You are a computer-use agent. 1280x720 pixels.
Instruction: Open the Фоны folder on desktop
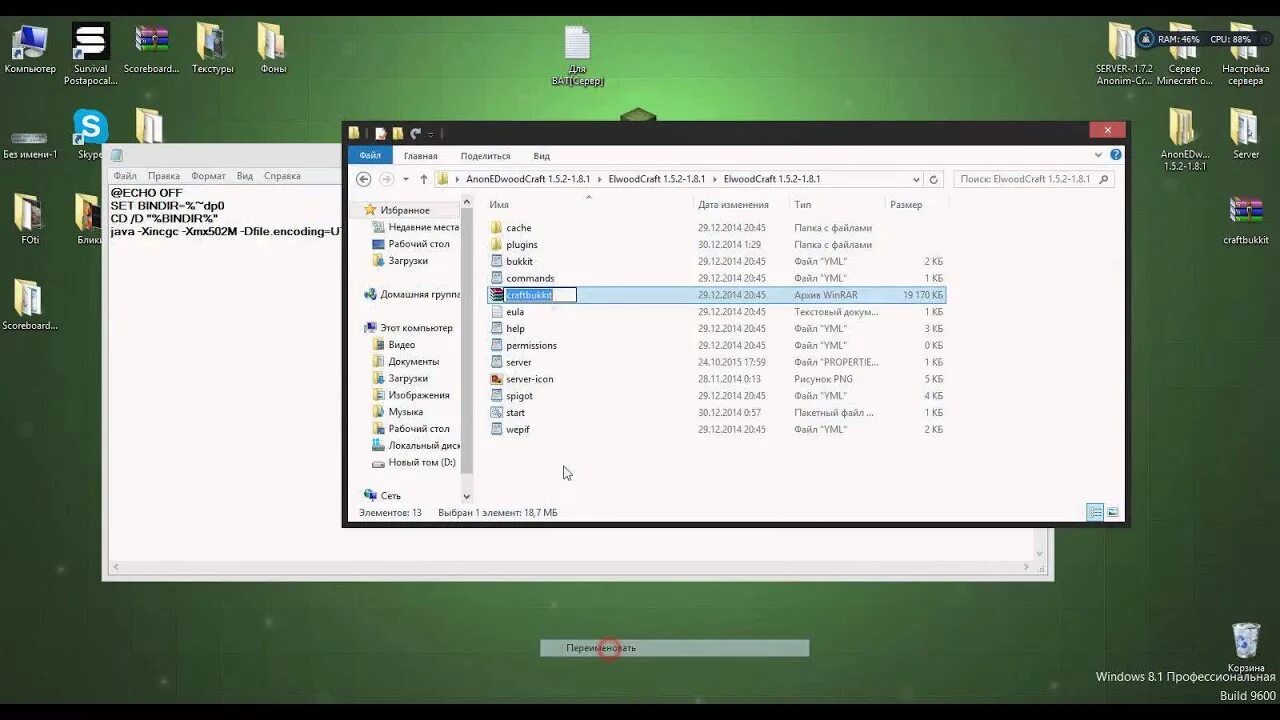point(272,48)
